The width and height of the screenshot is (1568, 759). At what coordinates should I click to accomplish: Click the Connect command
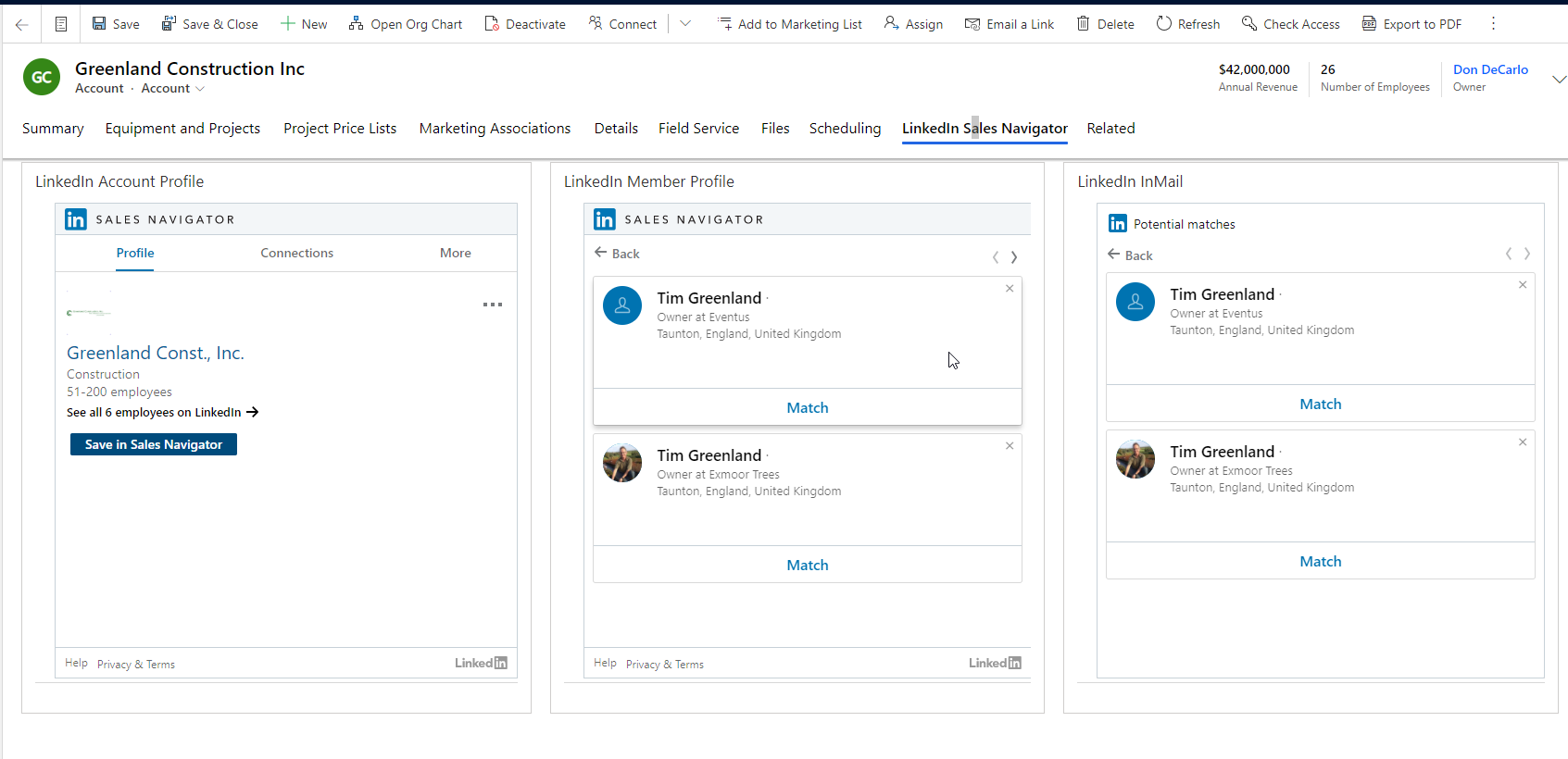tap(622, 24)
